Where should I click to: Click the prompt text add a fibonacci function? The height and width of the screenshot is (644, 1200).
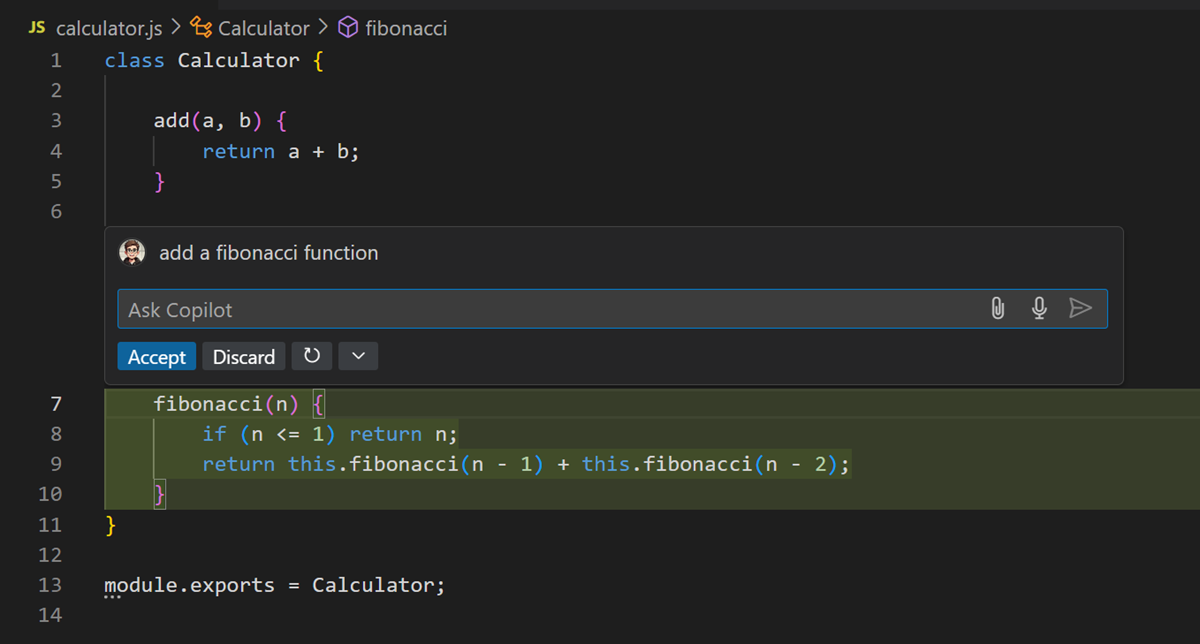268,252
